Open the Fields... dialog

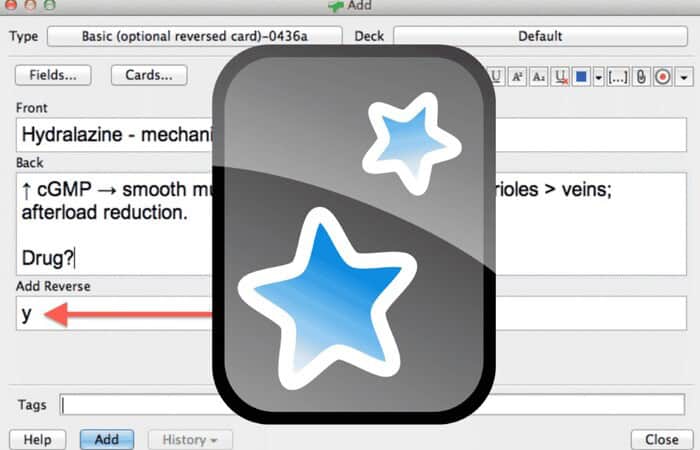click(53, 75)
